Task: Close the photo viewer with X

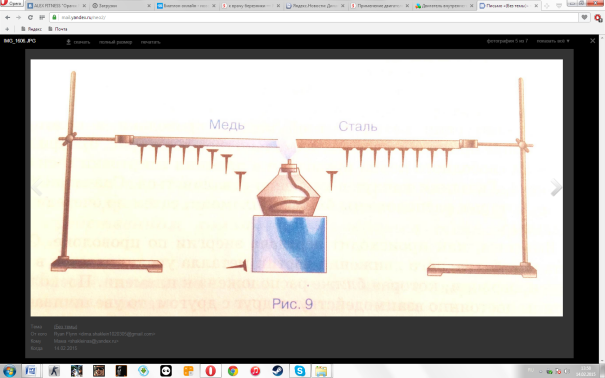Action: click(593, 41)
